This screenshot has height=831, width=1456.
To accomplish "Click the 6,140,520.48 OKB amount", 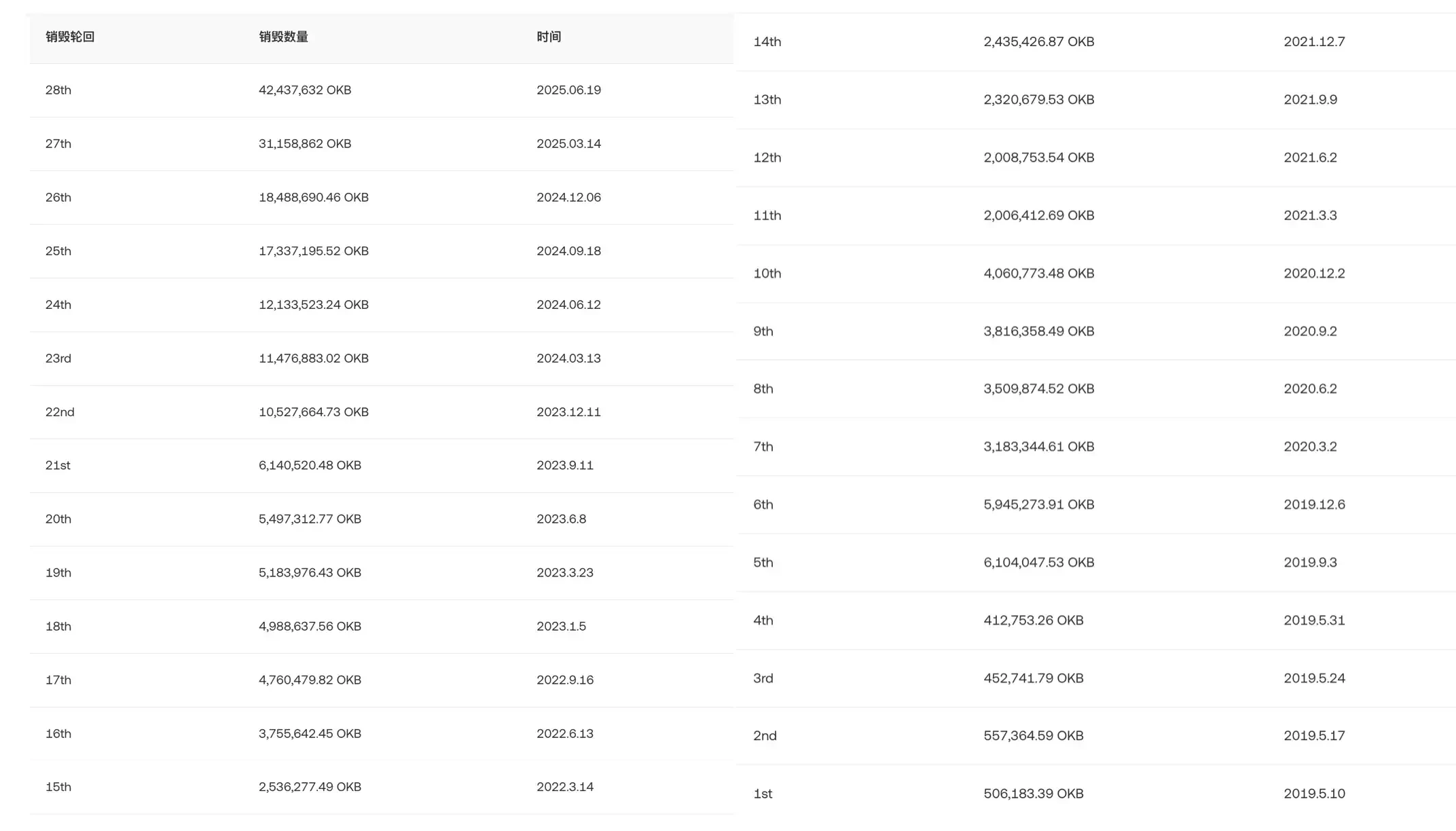I will pos(310,466).
